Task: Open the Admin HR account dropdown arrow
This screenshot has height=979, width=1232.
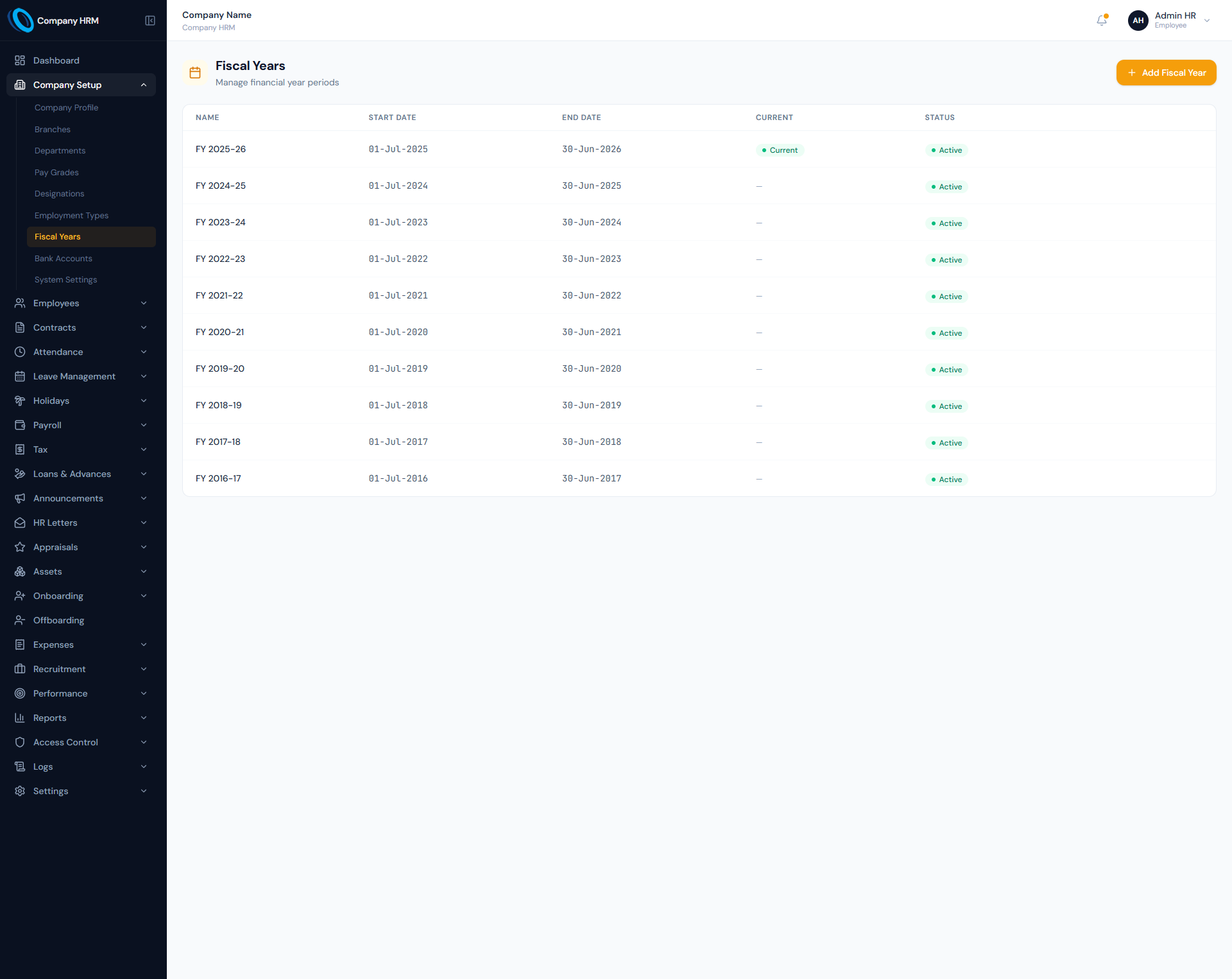Action: pyautogui.click(x=1207, y=21)
